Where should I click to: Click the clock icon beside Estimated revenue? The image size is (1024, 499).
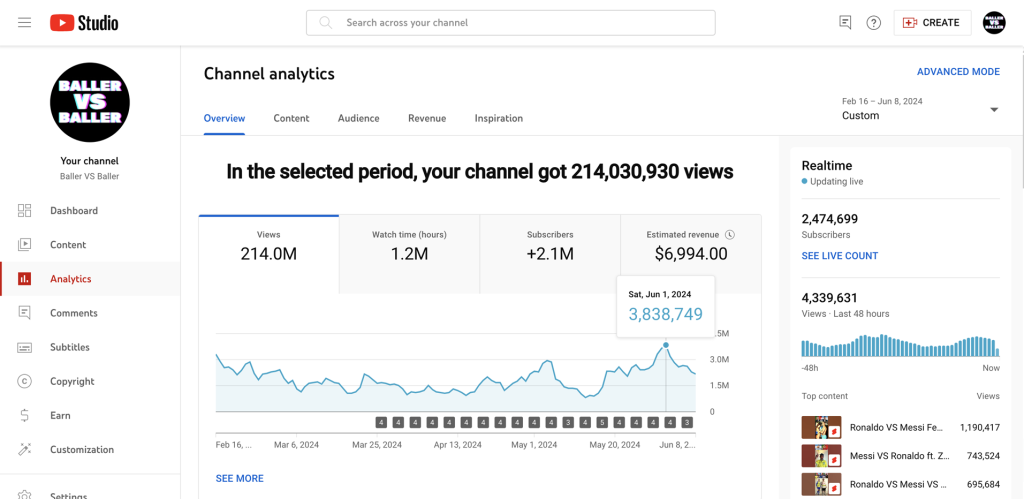pos(730,234)
